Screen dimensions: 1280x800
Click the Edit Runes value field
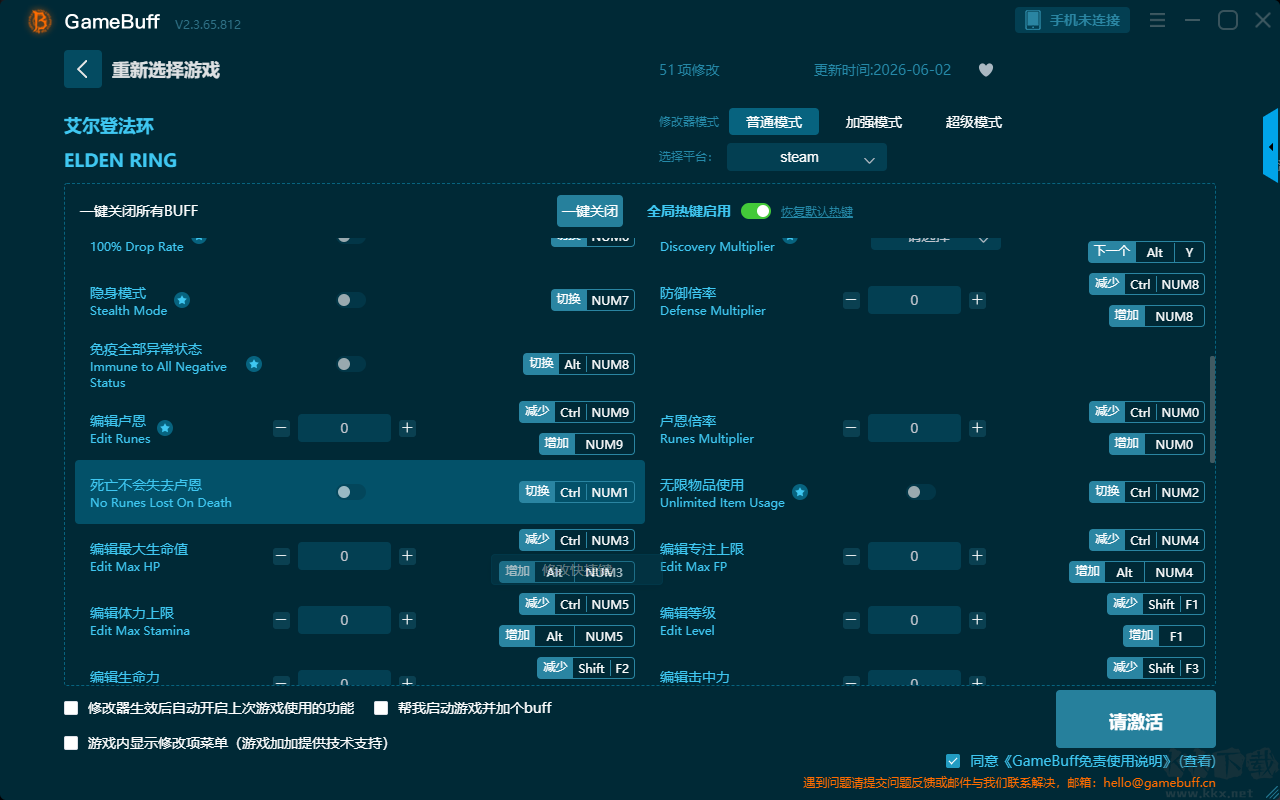[x=344, y=428]
